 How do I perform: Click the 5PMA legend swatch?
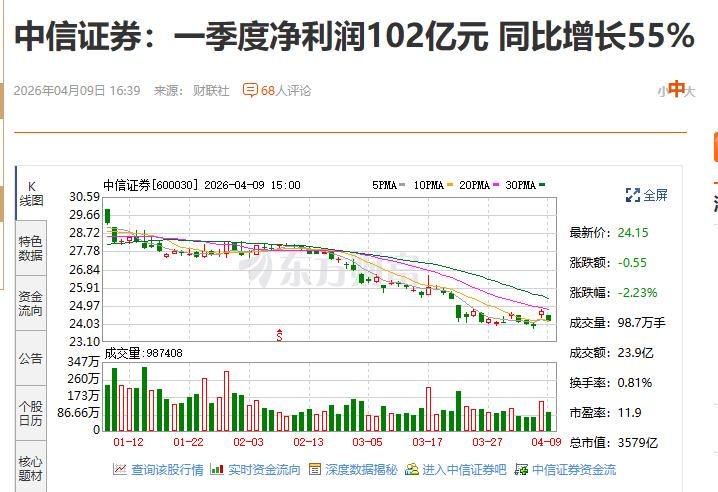click(403, 185)
